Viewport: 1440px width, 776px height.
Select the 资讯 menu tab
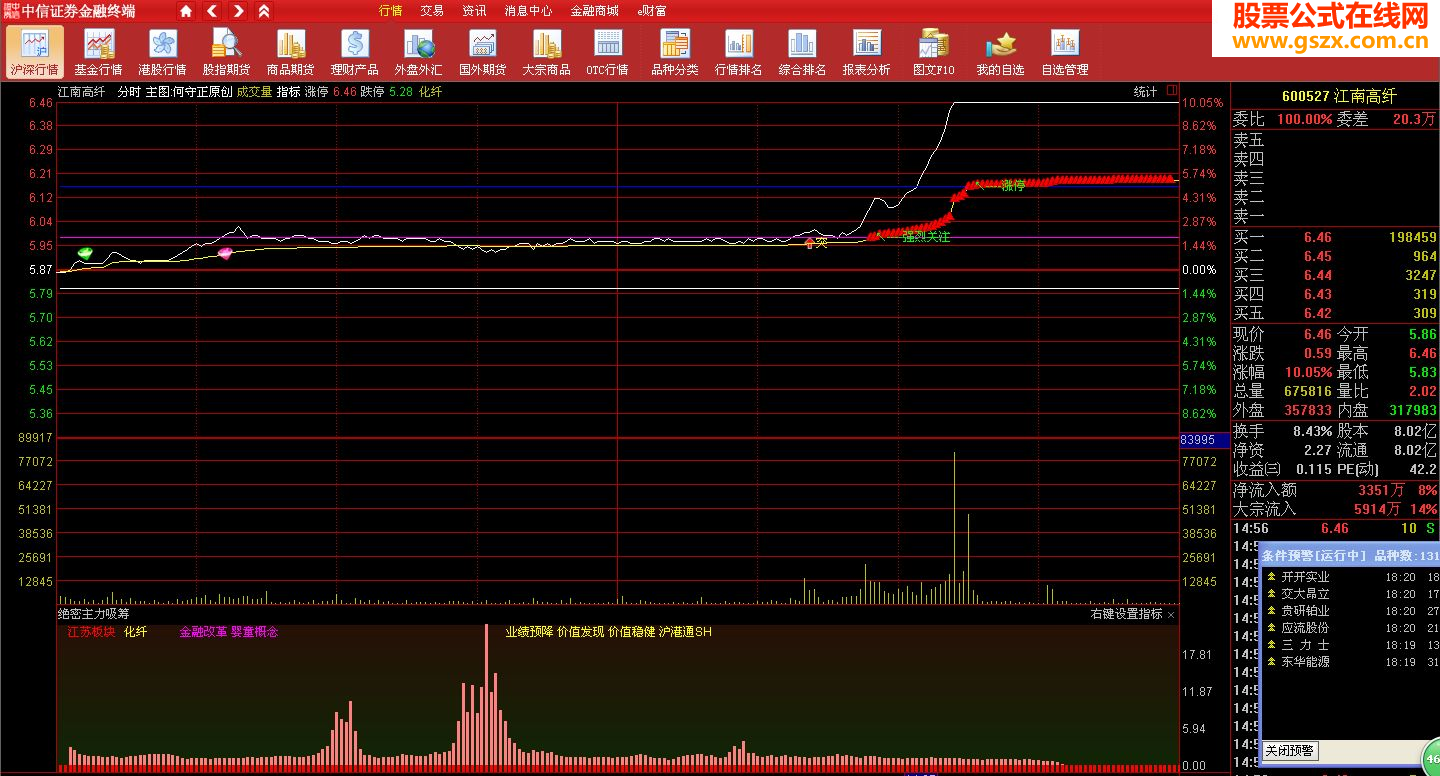[x=475, y=11]
